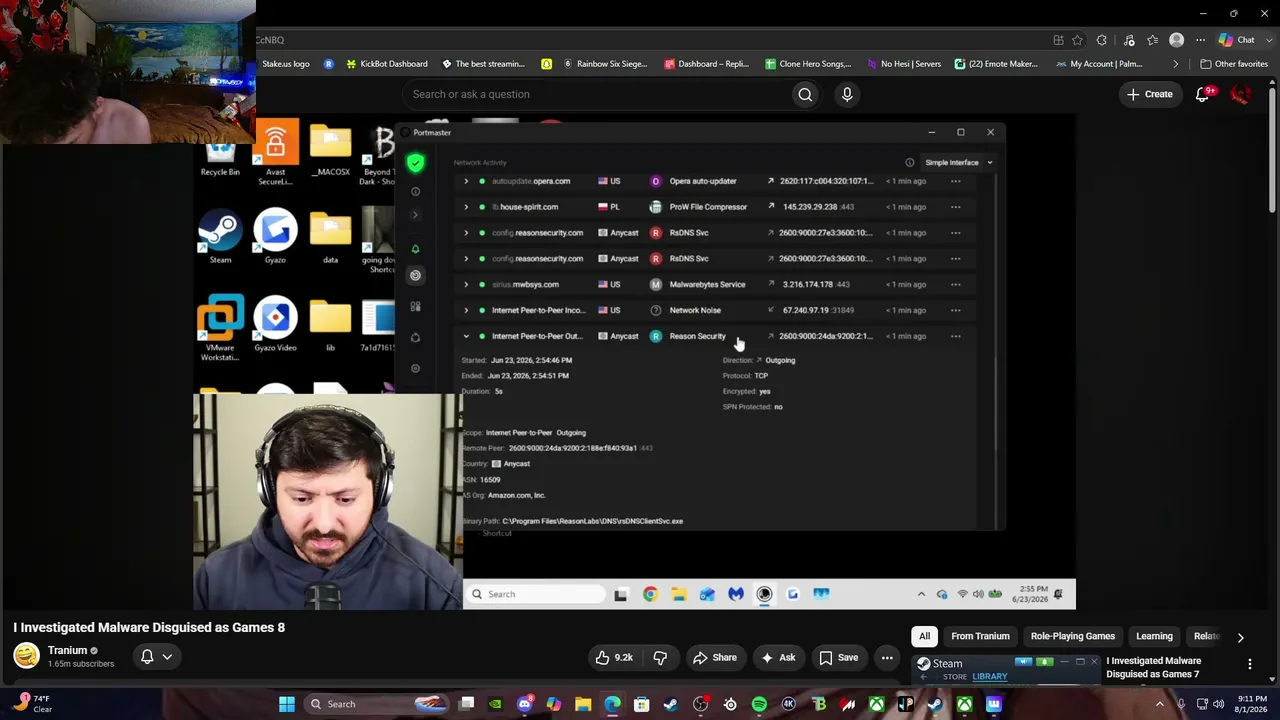The height and width of the screenshot is (720, 1280).
Task: Open the Rainbow Six Siege bookmark
Action: [x=605, y=64]
